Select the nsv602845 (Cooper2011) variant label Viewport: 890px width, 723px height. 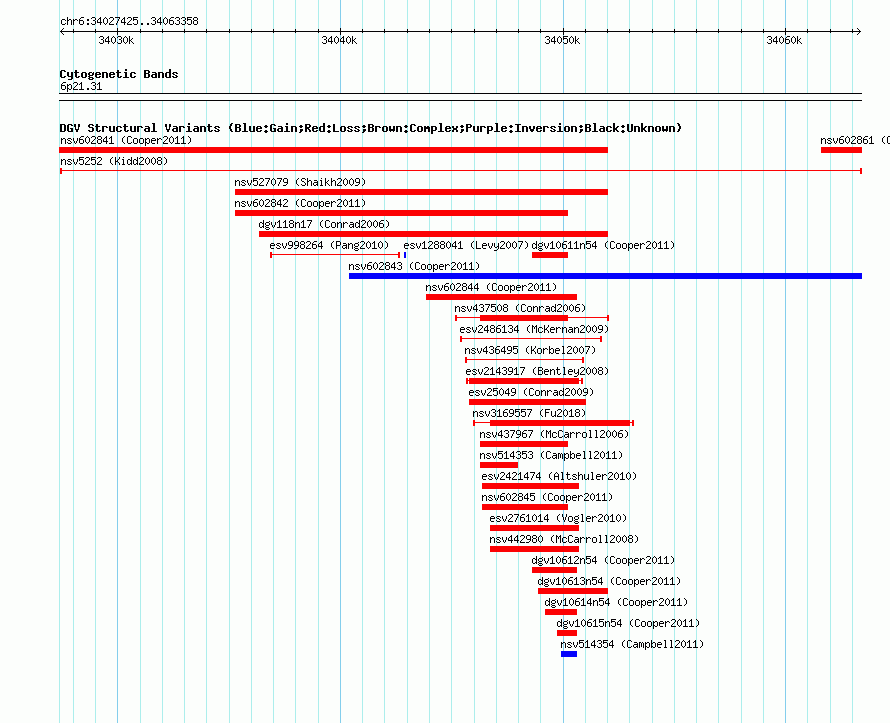547,497
